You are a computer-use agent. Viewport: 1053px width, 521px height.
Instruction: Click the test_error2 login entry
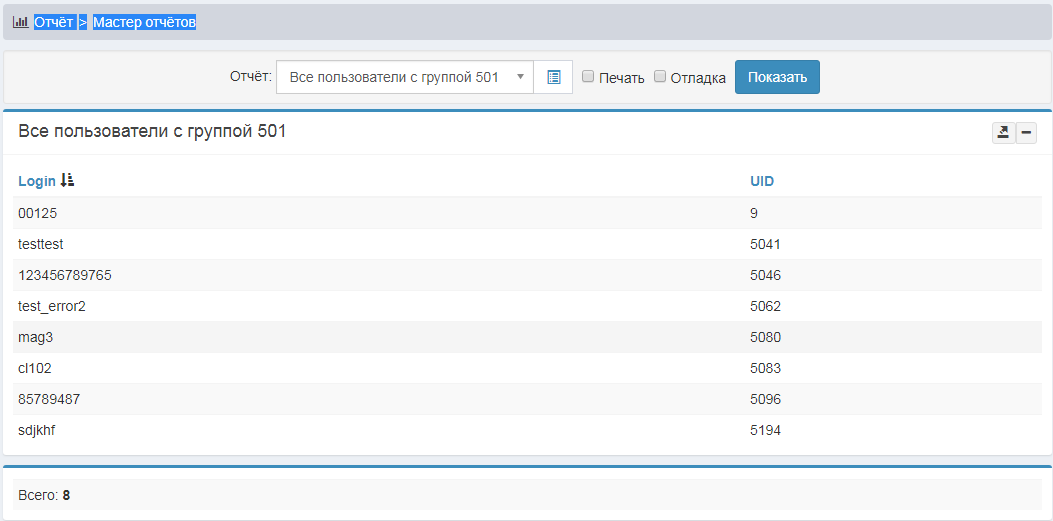pos(52,306)
